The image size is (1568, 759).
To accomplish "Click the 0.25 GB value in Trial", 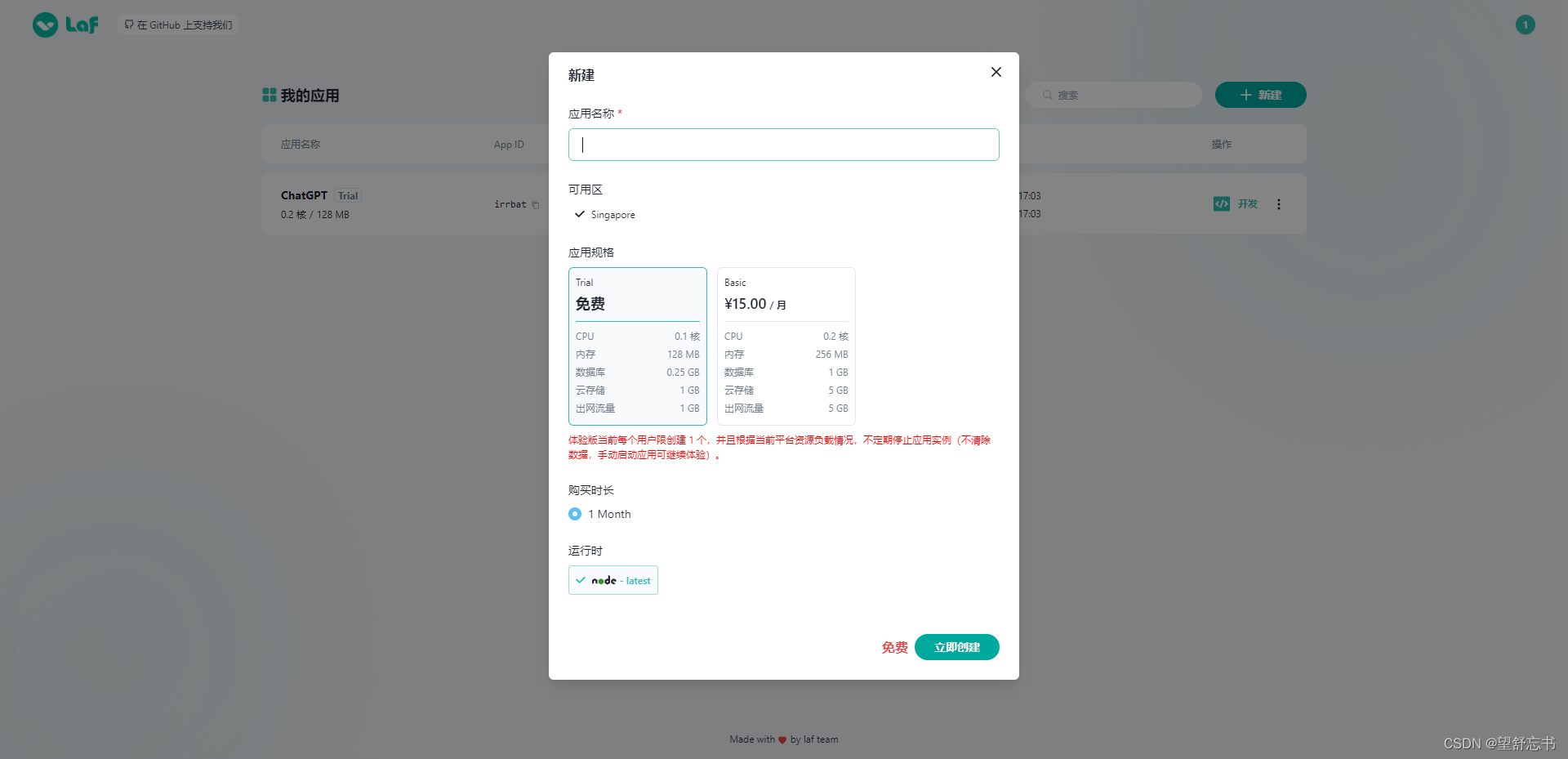I will (683, 373).
